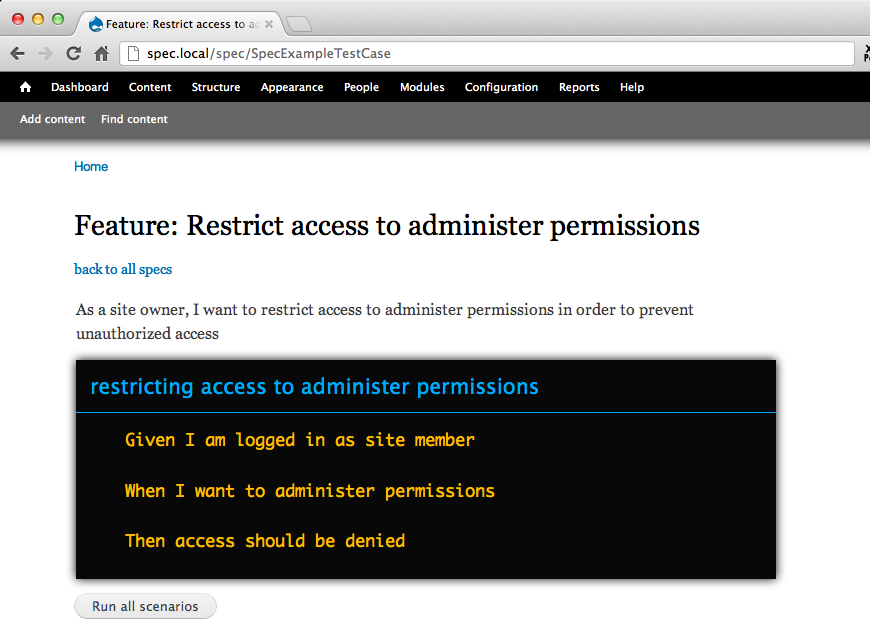Open Configuration admin menu
The image size is (870, 636).
pyautogui.click(x=501, y=88)
